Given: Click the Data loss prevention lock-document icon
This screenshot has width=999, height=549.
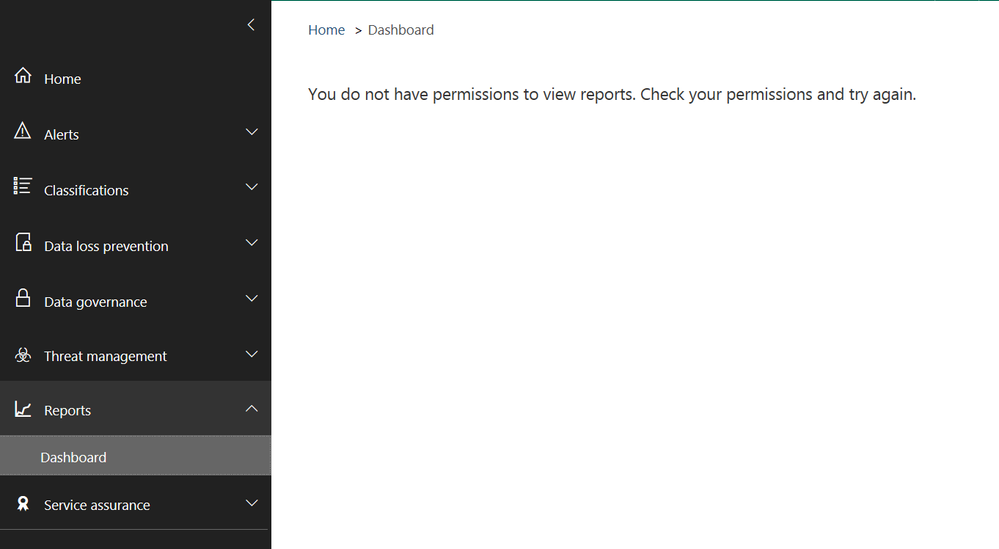Looking at the screenshot, I should [x=24, y=242].
